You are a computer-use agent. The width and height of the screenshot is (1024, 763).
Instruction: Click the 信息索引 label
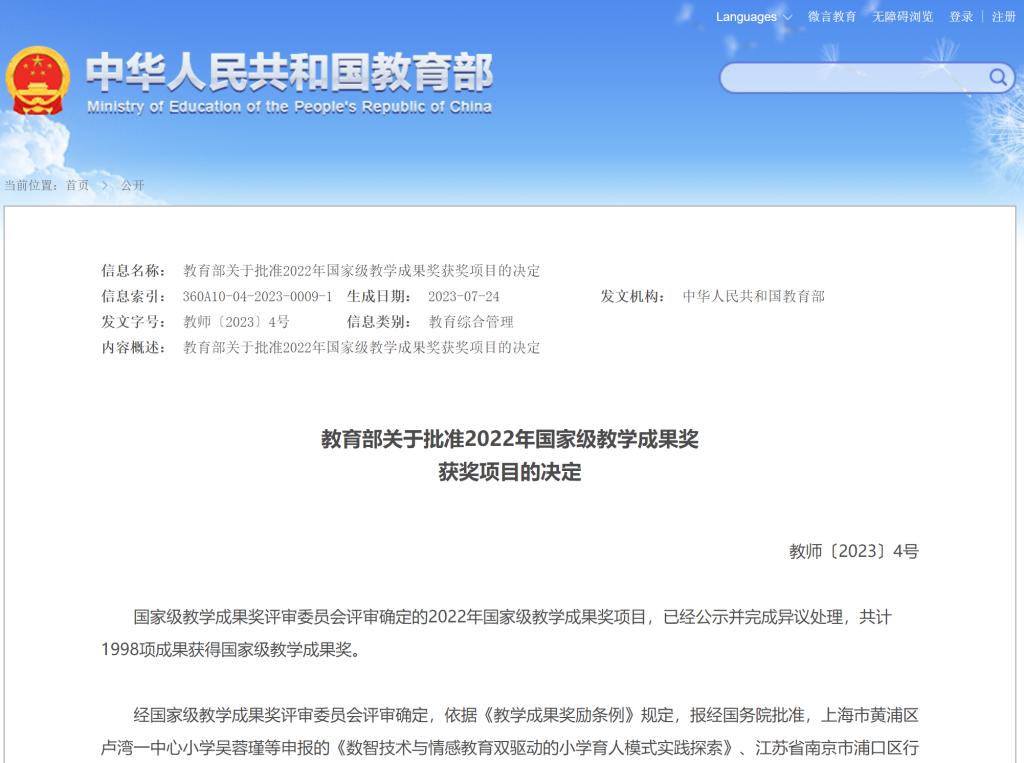(x=133, y=297)
